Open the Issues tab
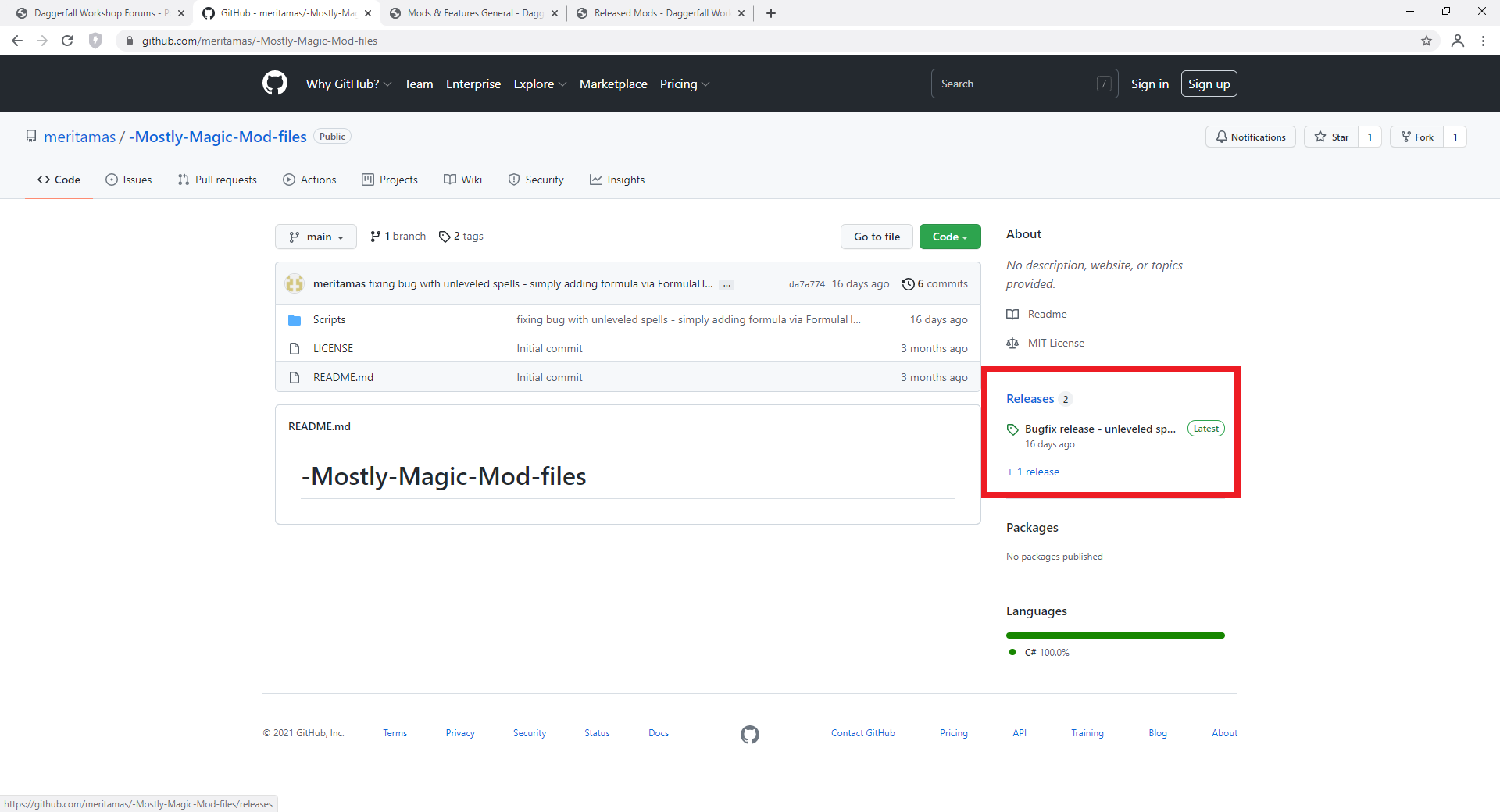Screen dimensions: 1500x812 point(129,180)
